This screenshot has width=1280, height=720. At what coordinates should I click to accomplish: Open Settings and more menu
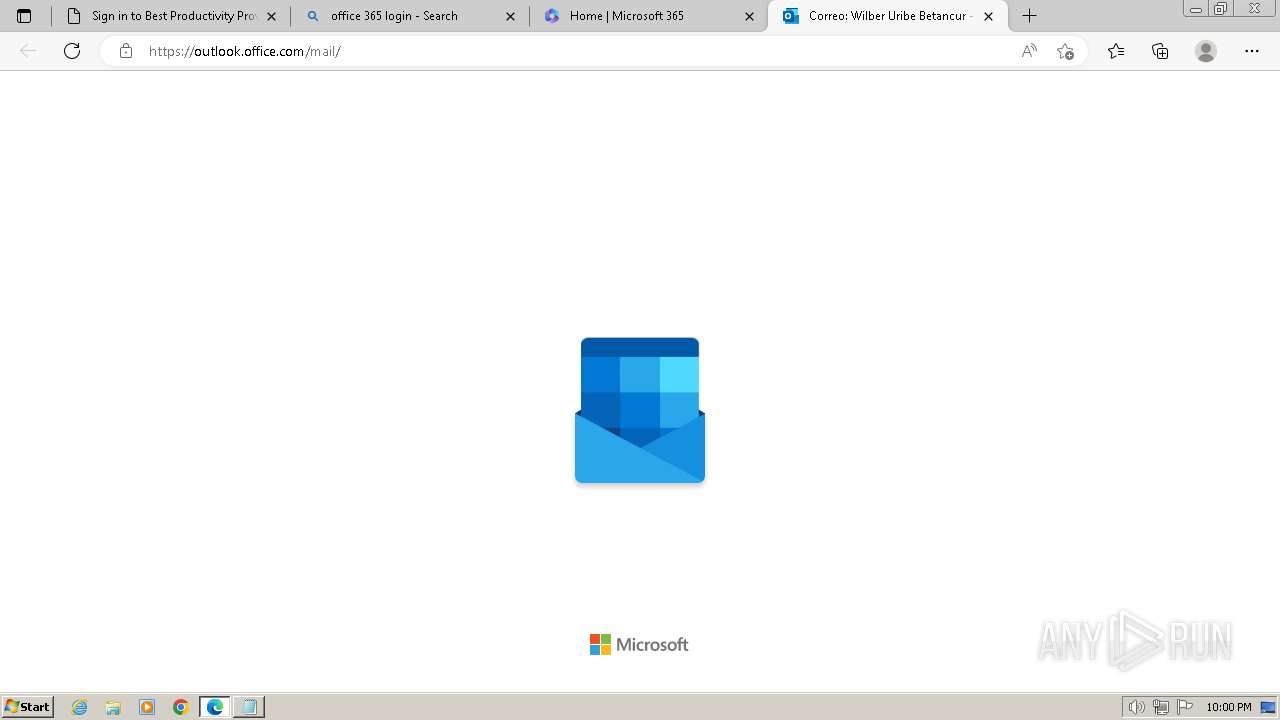(1252, 51)
